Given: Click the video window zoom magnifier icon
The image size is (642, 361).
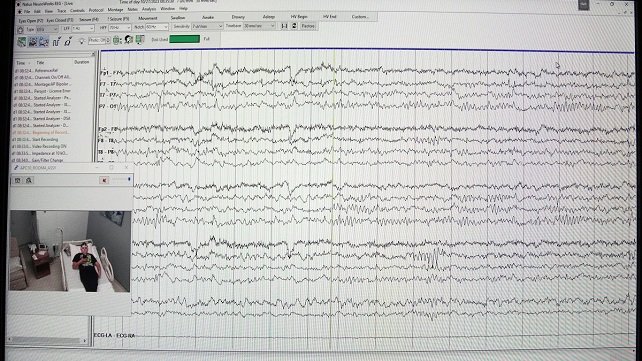Looking at the screenshot, I should (x=29, y=180).
